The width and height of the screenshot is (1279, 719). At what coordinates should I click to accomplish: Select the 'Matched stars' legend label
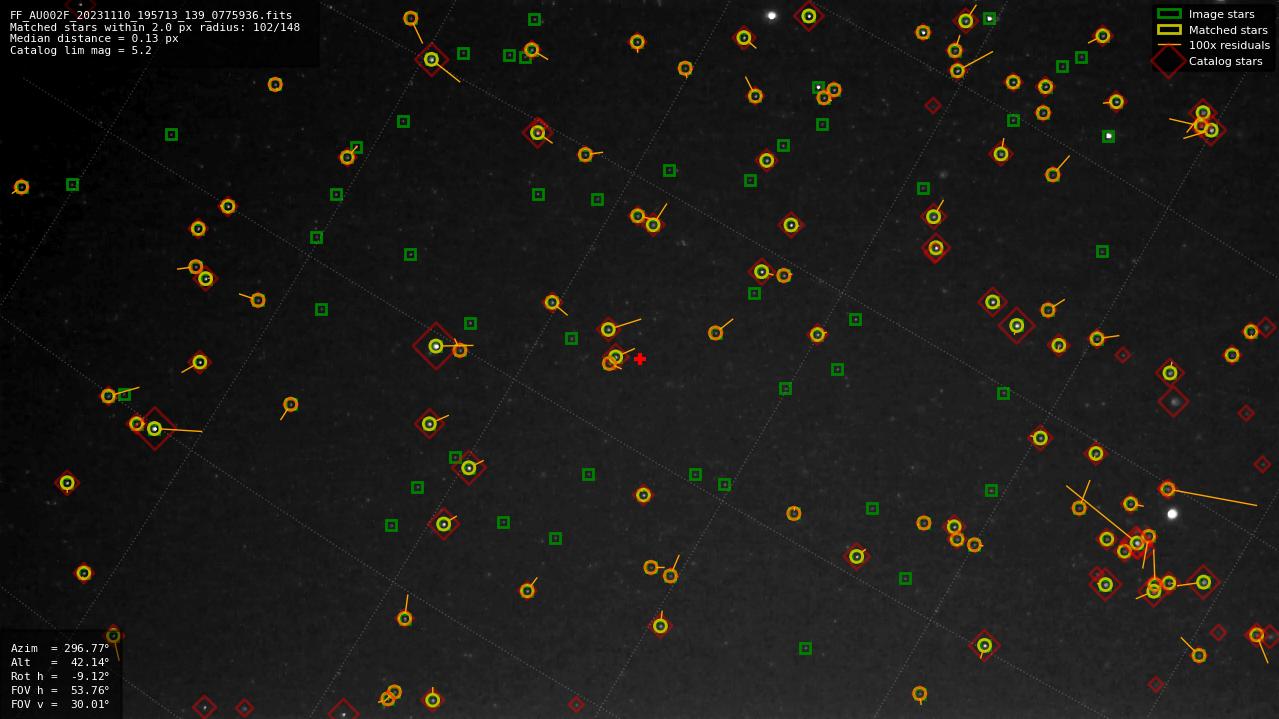(1228, 30)
